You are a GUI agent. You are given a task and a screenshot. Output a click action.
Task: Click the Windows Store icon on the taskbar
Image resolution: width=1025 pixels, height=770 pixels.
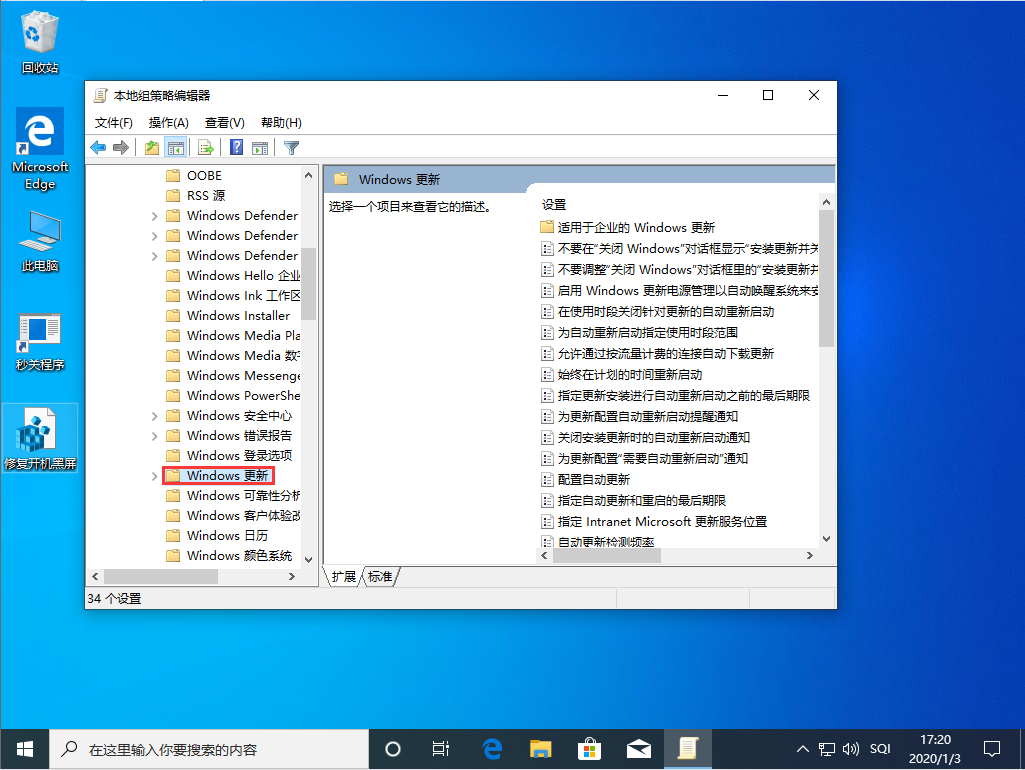click(589, 748)
